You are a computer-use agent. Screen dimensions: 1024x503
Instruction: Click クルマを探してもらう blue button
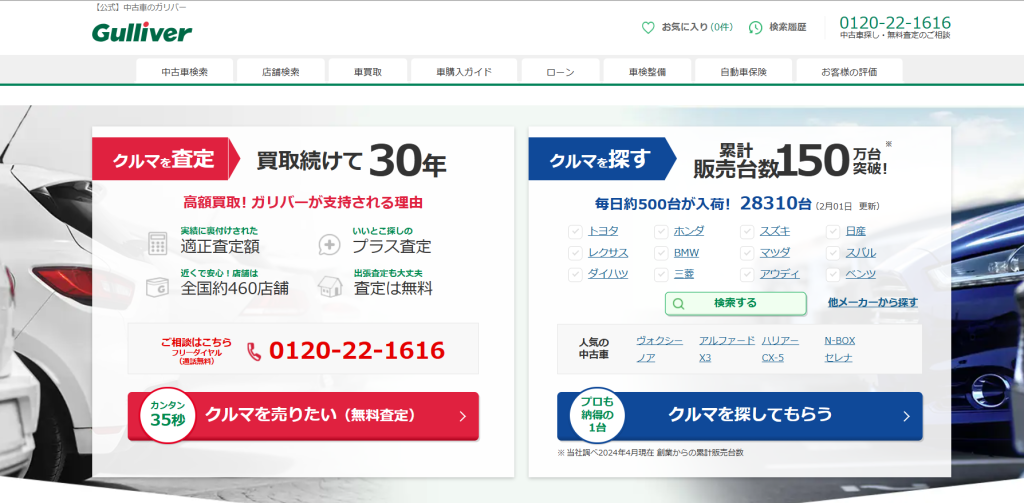[740, 416]
